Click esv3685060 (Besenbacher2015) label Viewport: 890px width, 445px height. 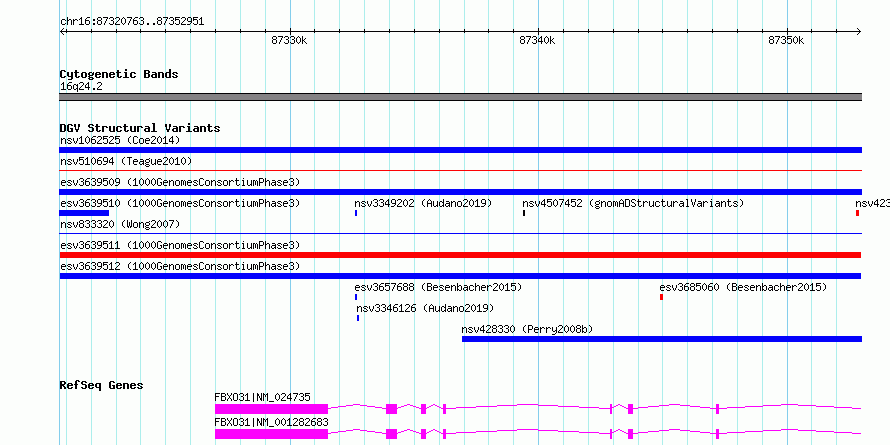(x=743, y=287)
